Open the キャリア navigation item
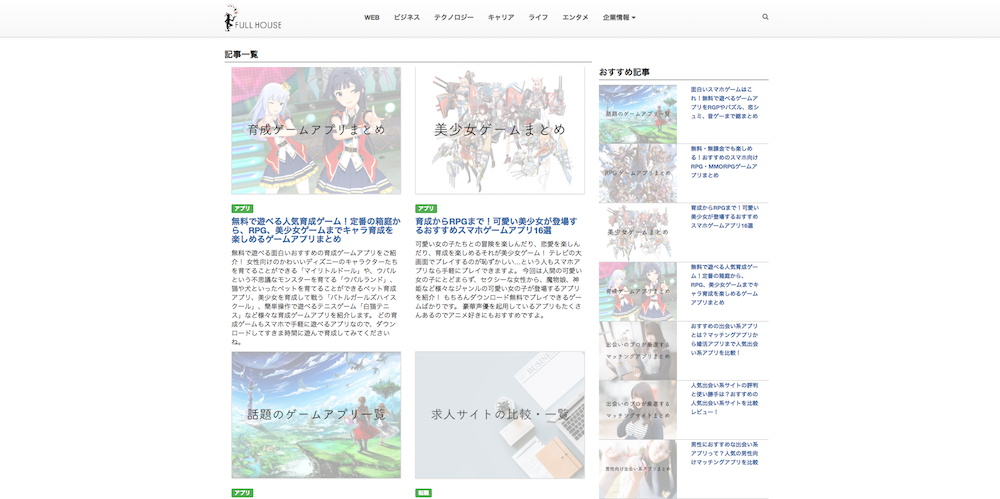1000x499 pixels. (501, 17)
